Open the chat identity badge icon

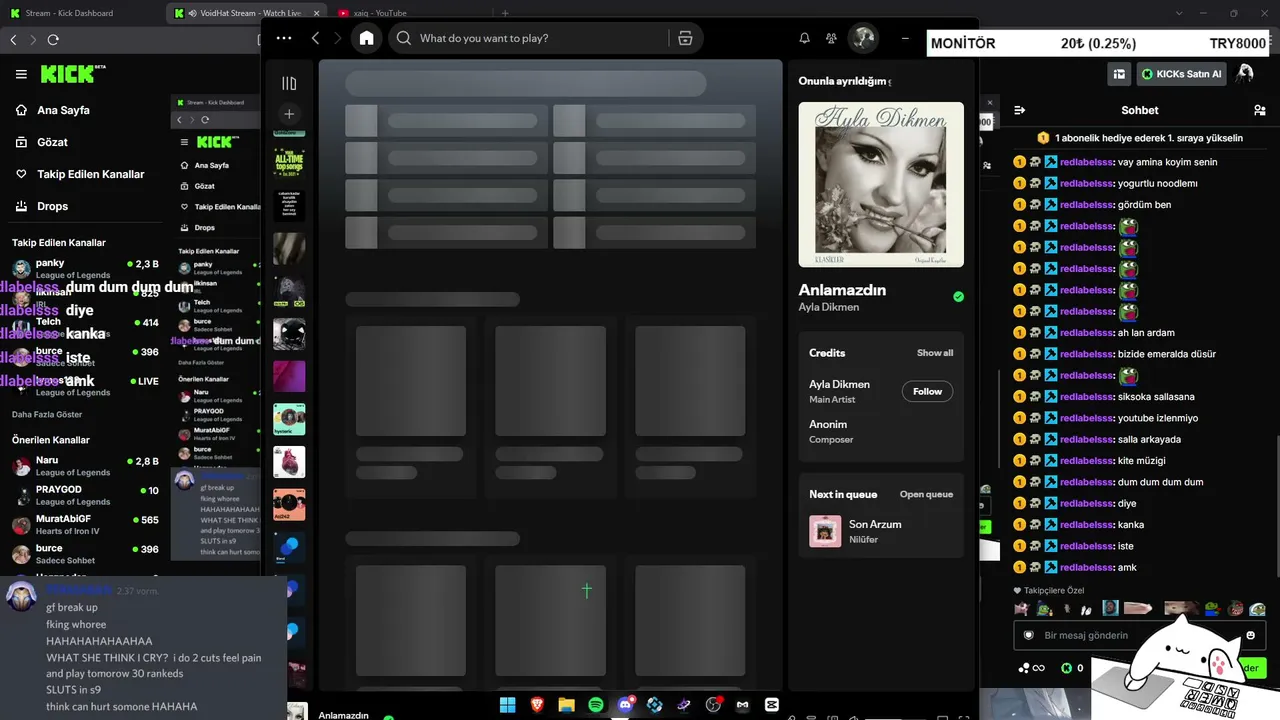pyautogui.click(x=1028, y=635)
